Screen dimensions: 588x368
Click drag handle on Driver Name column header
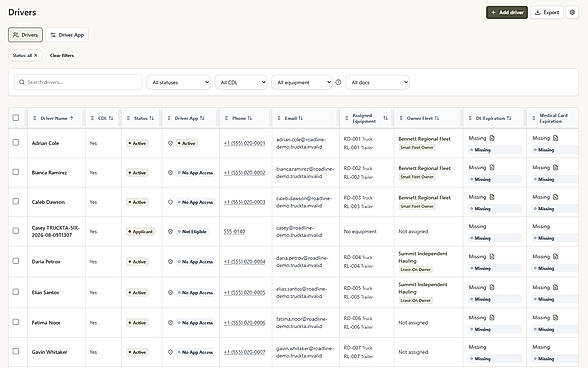click(34, 118)
